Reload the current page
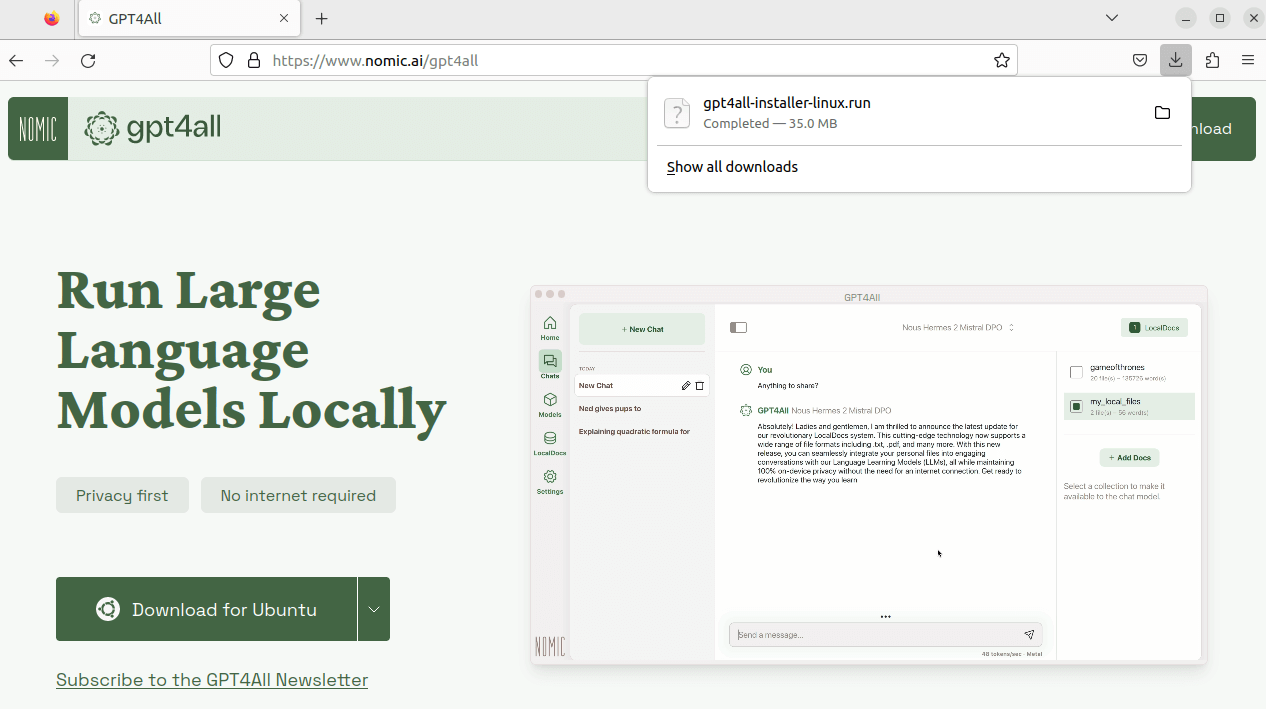The width and height of the screenshot is (1266, 709). 88,61
